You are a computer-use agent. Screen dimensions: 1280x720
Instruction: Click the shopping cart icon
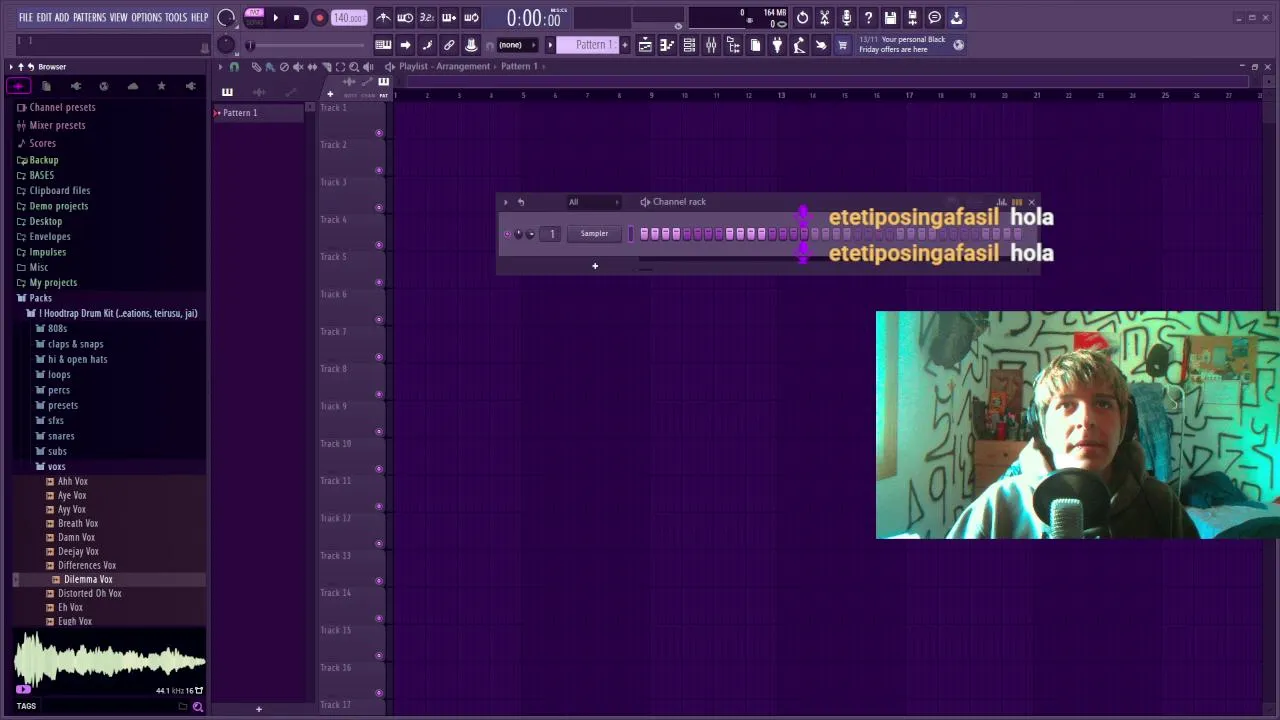coord(842,45)
